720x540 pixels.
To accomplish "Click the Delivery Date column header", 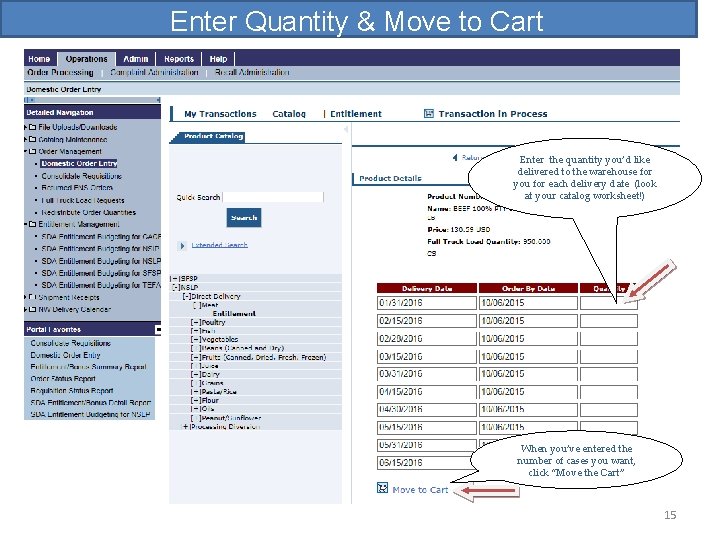I will (427, 288).
